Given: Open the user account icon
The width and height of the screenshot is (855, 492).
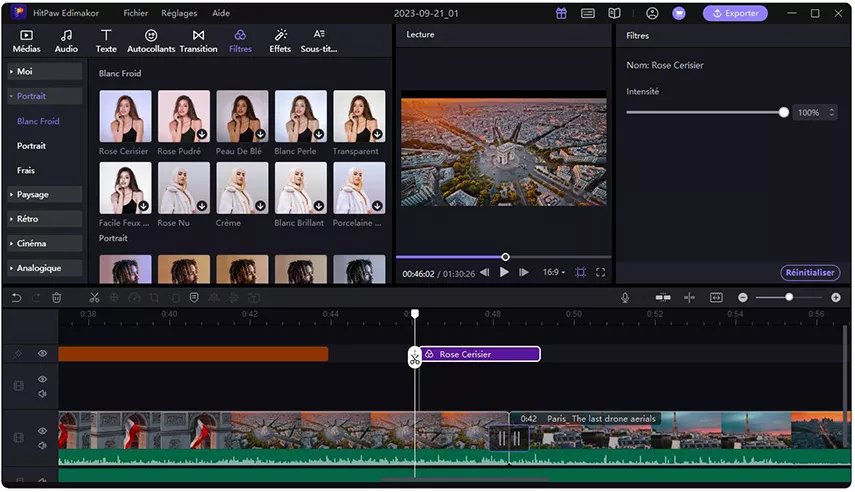Looking at the screenshot, I should tap(652, 14).
